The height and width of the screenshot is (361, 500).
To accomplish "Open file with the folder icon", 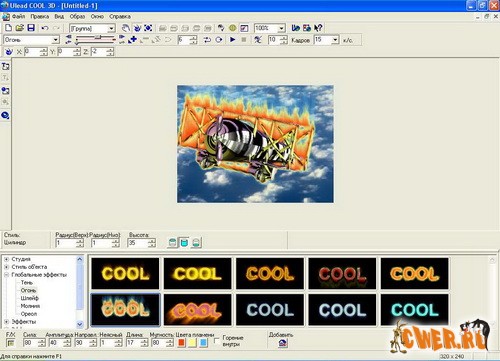I will (20, 28).
